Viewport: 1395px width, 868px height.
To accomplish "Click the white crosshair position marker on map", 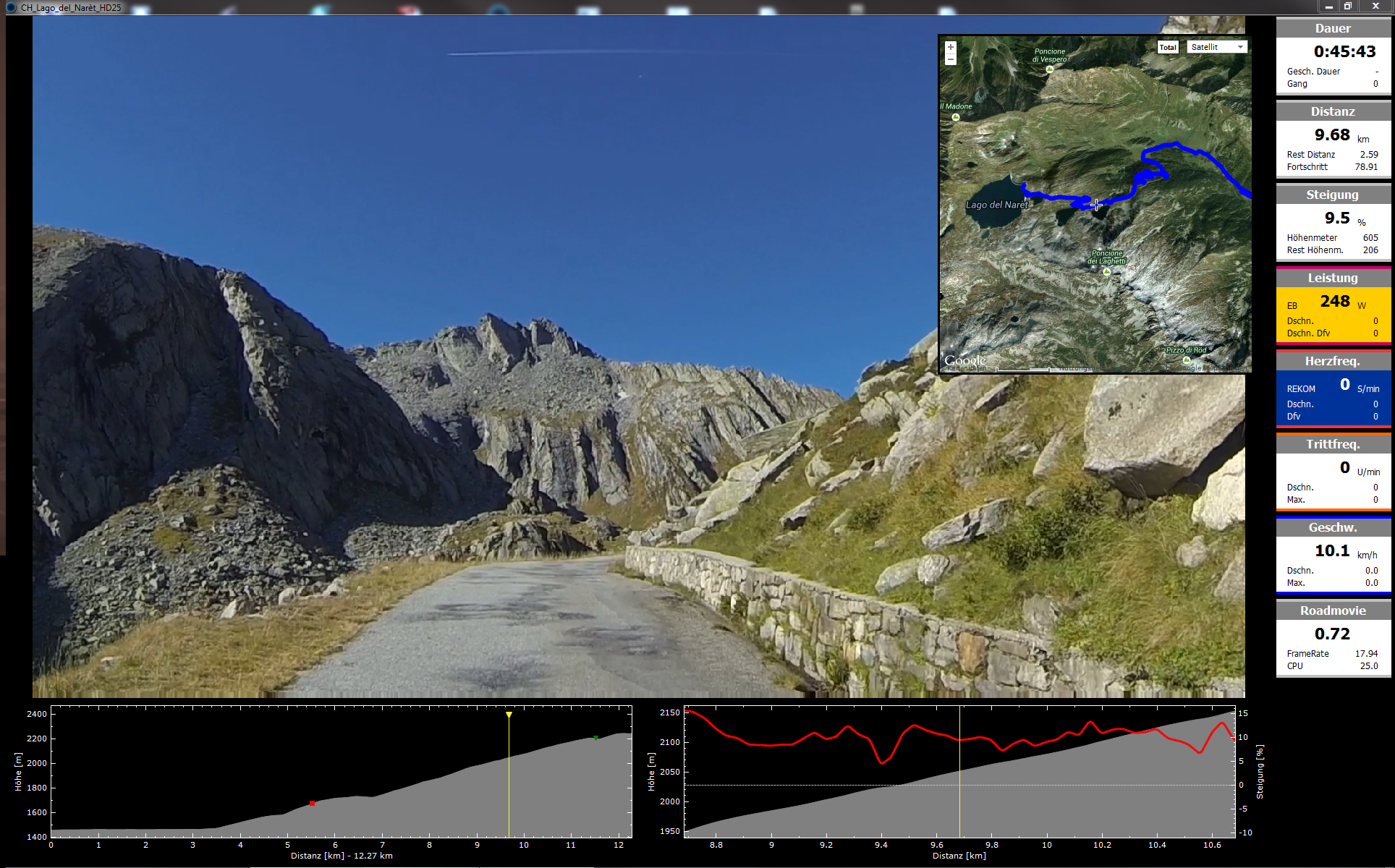I will (x=1096, y=205).
